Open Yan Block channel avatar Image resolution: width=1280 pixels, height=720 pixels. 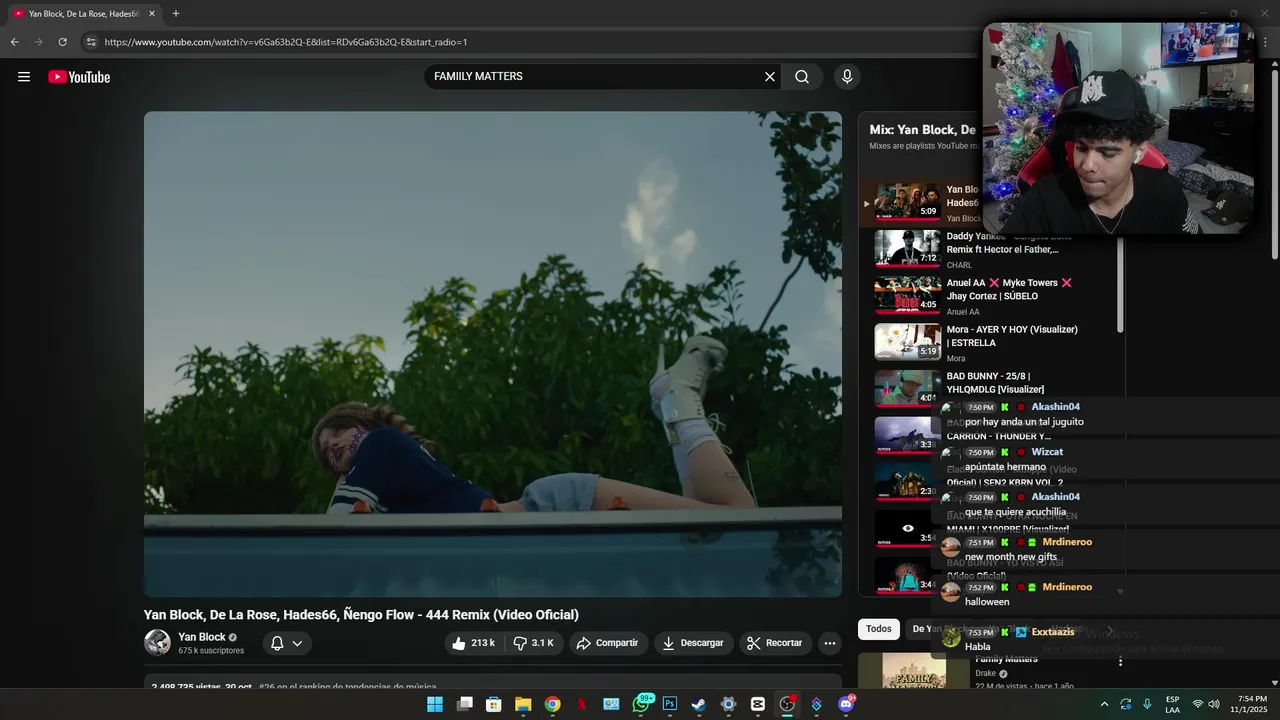point(157,643)
